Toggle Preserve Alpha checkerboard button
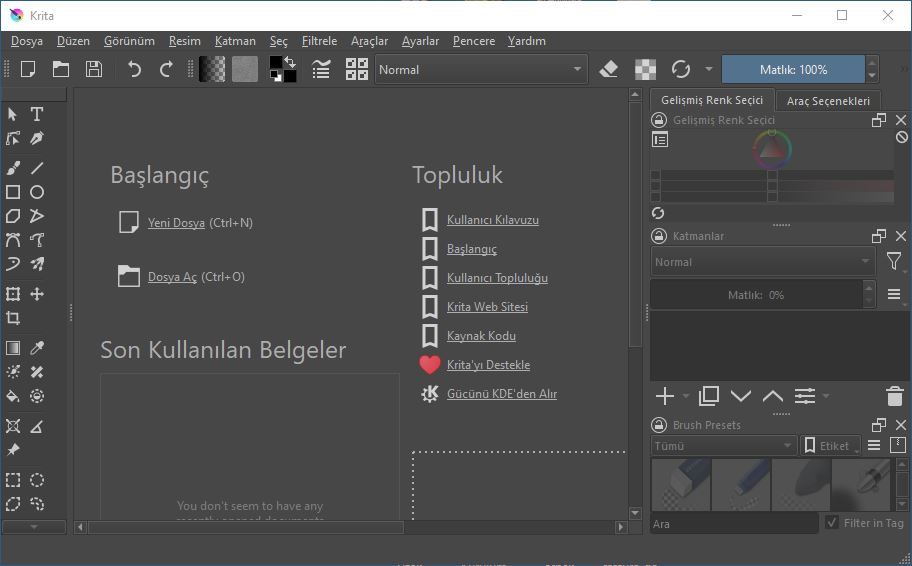This screenshot has height=566, width=912. pos(645,69)
